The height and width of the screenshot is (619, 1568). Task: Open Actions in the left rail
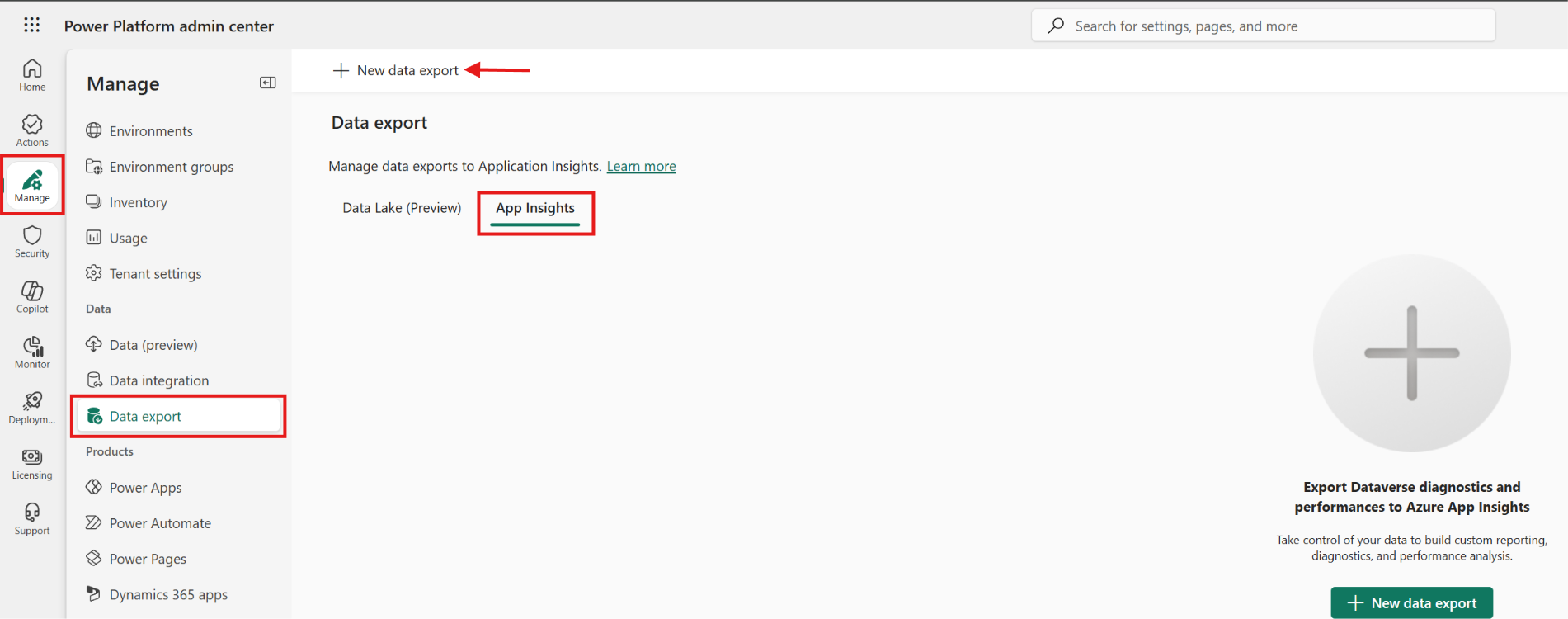(x=32, y=130)
